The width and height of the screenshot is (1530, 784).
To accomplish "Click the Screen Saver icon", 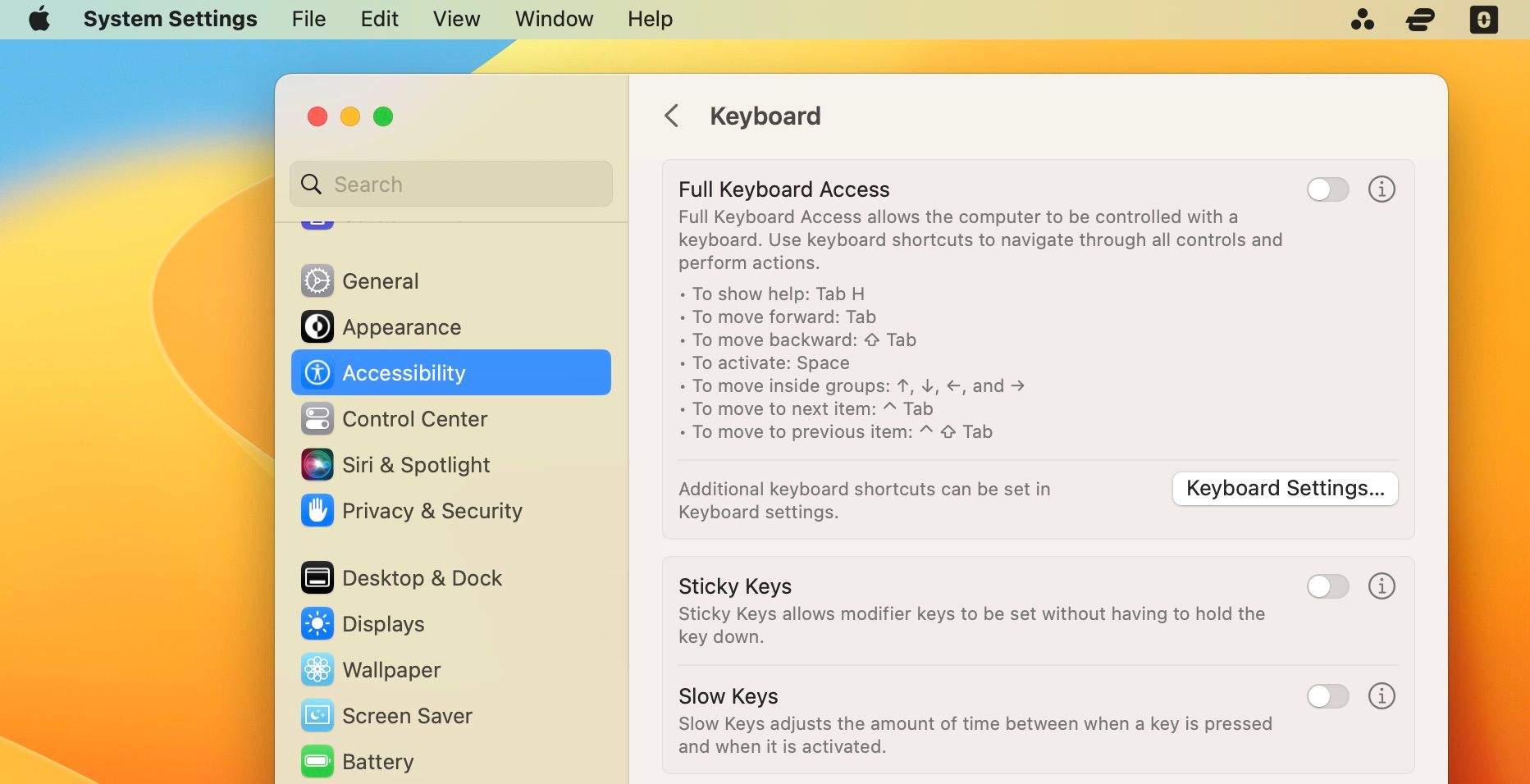I will tap(317, 716).
